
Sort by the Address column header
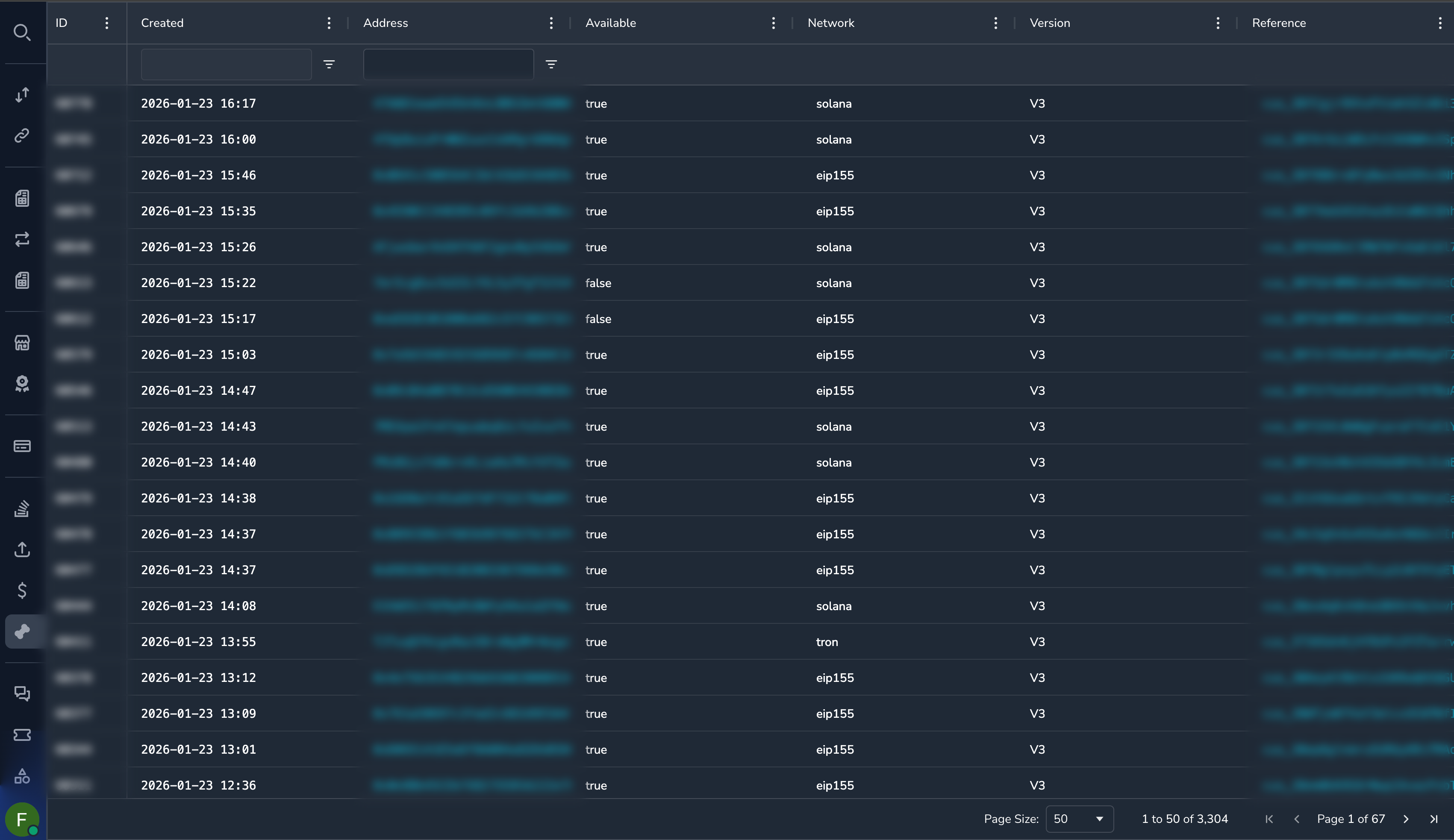386,23
